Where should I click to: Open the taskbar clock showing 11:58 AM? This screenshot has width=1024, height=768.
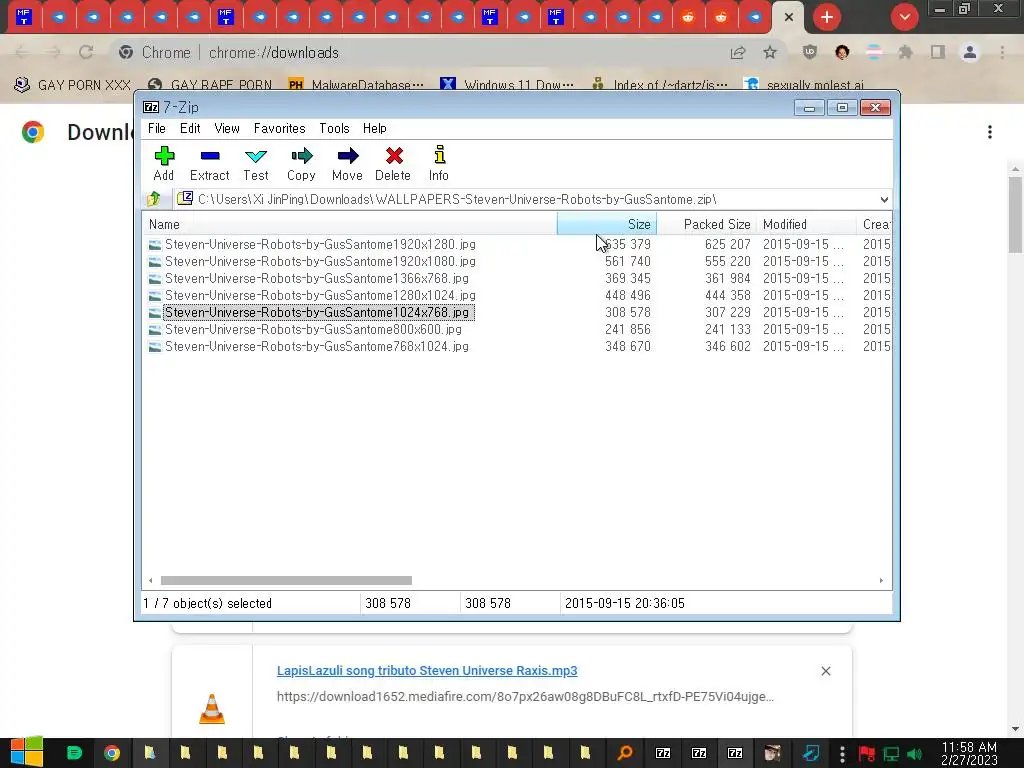point(969,753)
